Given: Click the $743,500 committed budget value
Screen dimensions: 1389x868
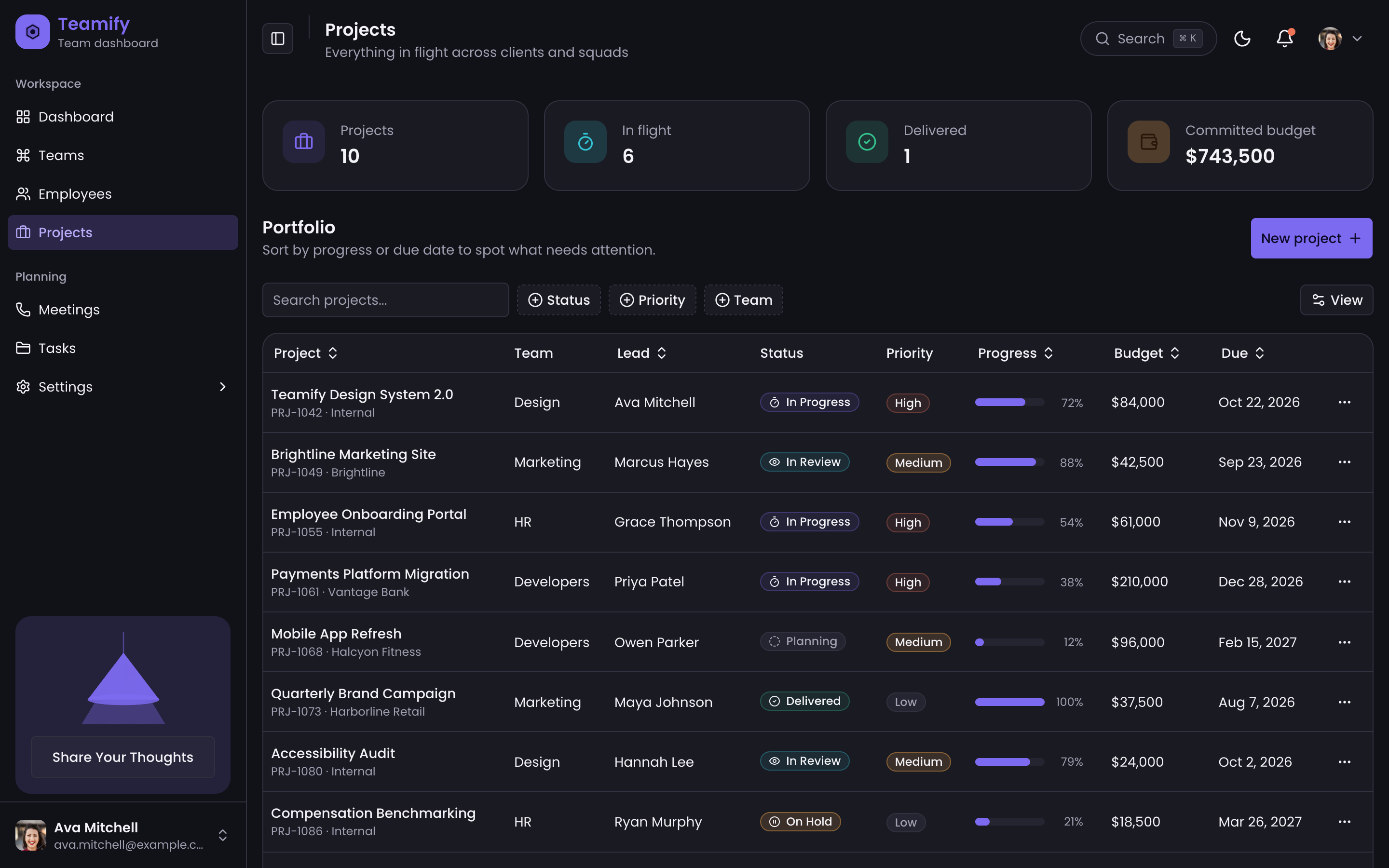Looking at the screenshot, I should tap(1230, 156).
